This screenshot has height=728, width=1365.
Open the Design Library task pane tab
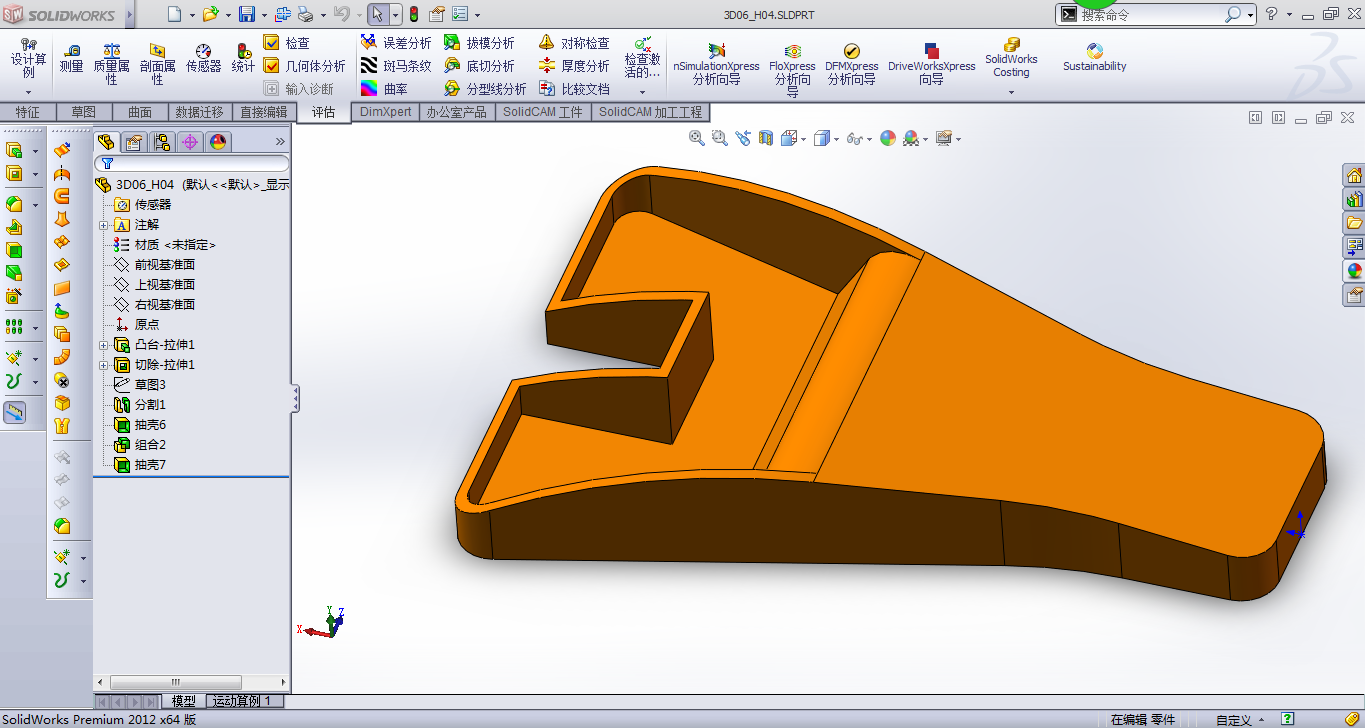(x=1354, y=198)
